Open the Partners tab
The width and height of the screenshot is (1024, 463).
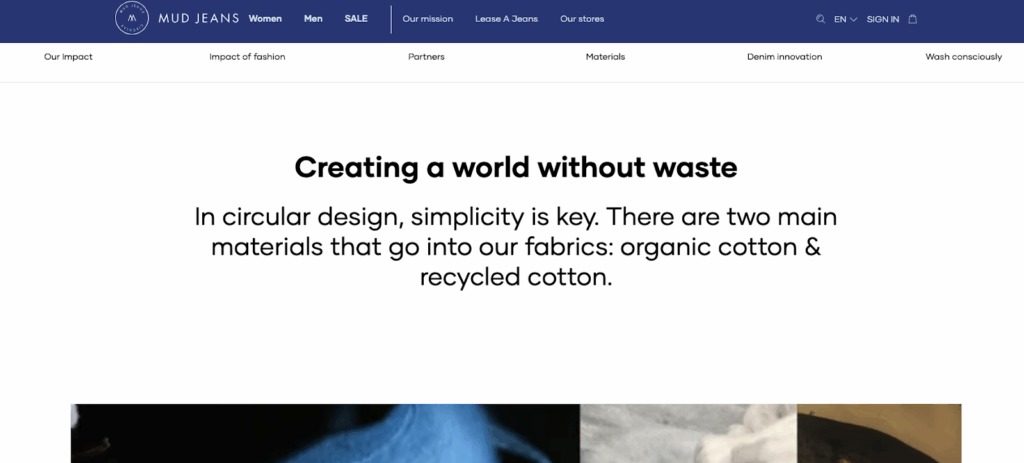pos(426,57)
